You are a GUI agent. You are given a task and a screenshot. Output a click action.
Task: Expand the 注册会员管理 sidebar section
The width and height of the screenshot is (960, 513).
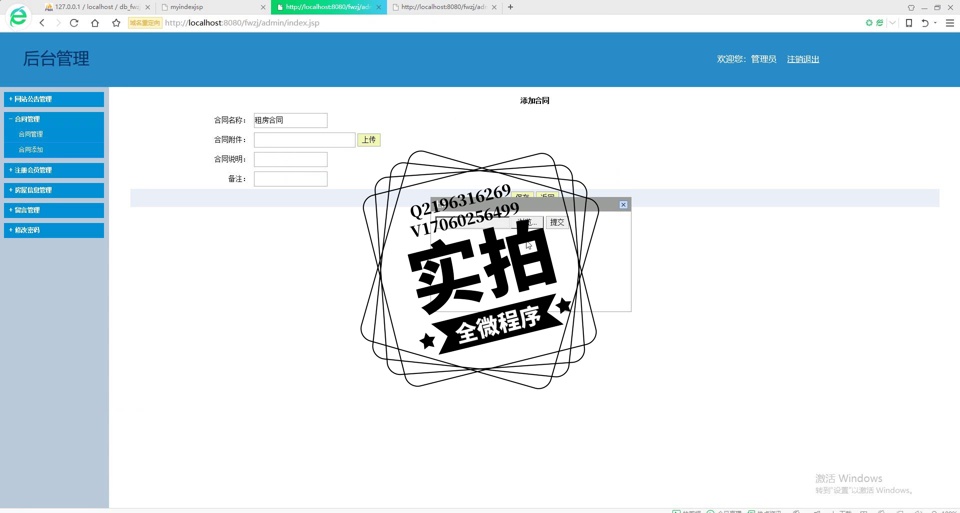(x=54, y=170)
